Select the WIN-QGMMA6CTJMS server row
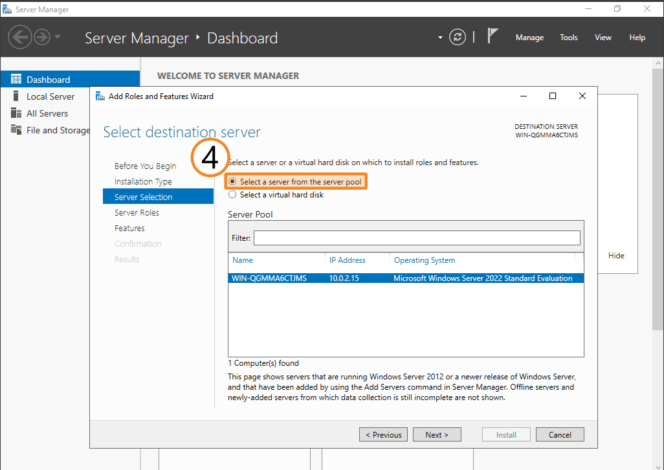The image size is (664, 470). point(406,278)
